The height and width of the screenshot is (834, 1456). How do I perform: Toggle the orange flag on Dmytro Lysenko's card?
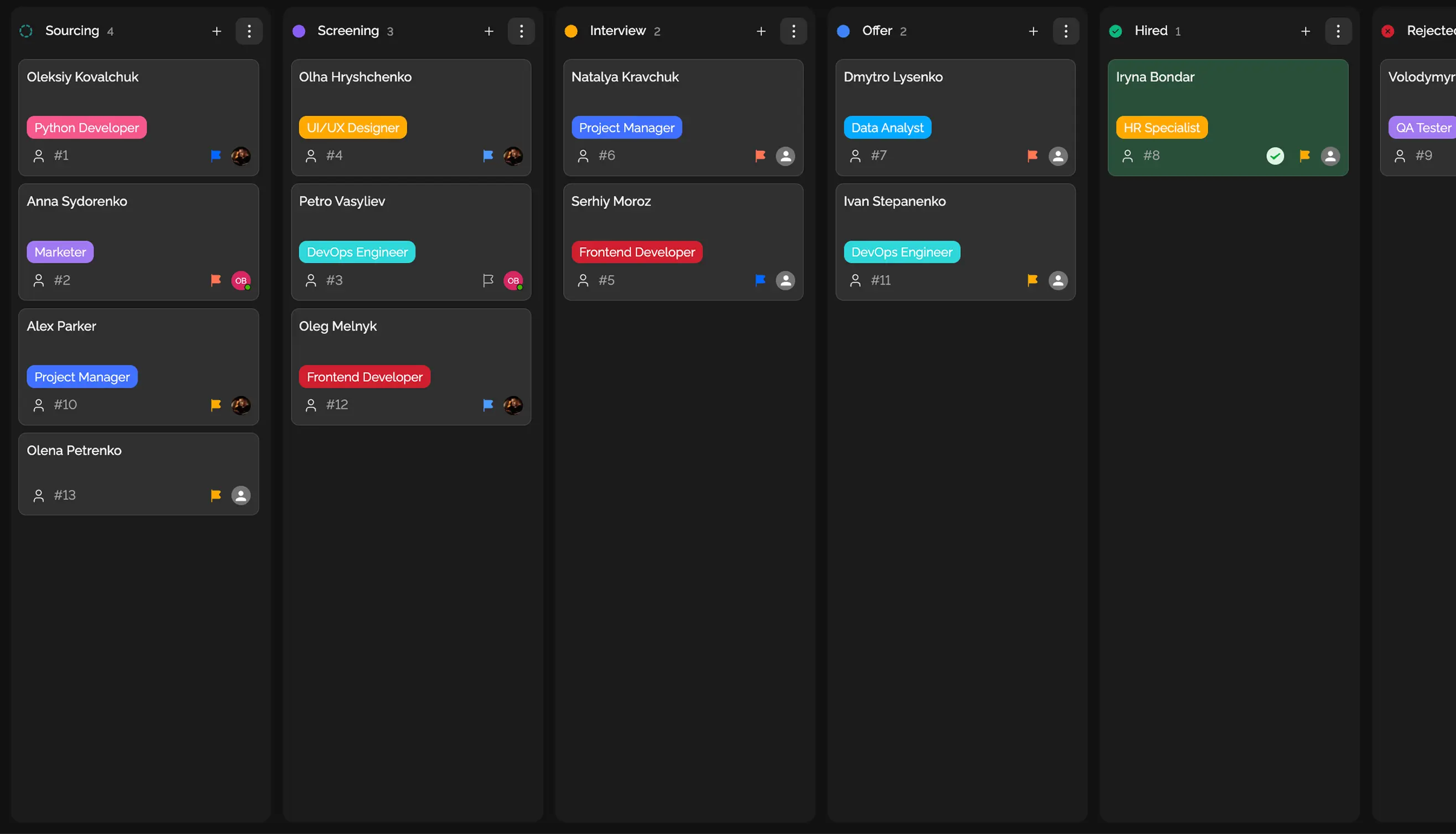pos(1032,155)
